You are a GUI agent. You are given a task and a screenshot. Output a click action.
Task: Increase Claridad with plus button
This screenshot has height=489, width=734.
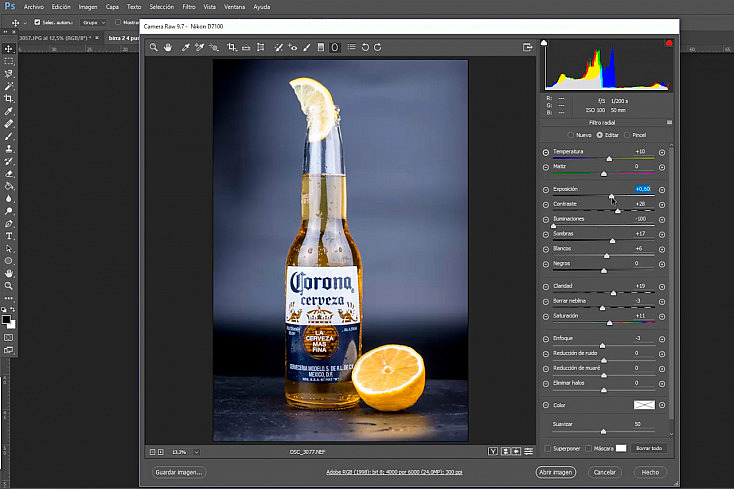(662, 287)
